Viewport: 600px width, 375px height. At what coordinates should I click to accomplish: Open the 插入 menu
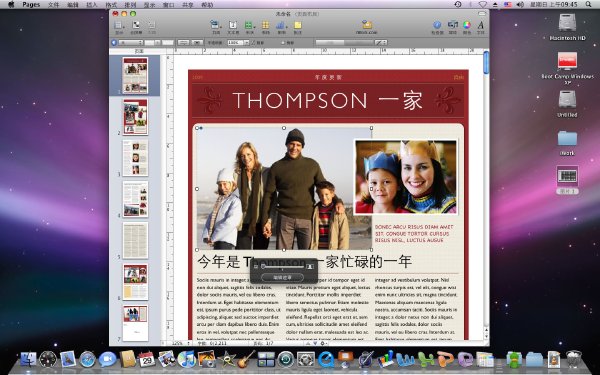(92, 5)
